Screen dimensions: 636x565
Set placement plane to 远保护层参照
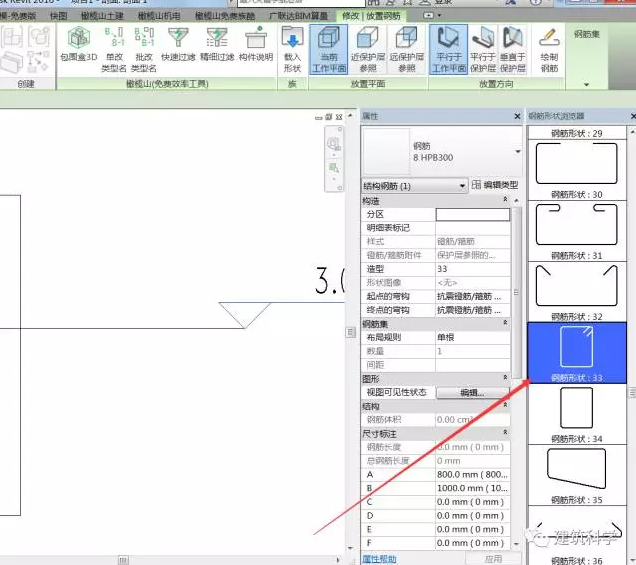coord(406,49)
